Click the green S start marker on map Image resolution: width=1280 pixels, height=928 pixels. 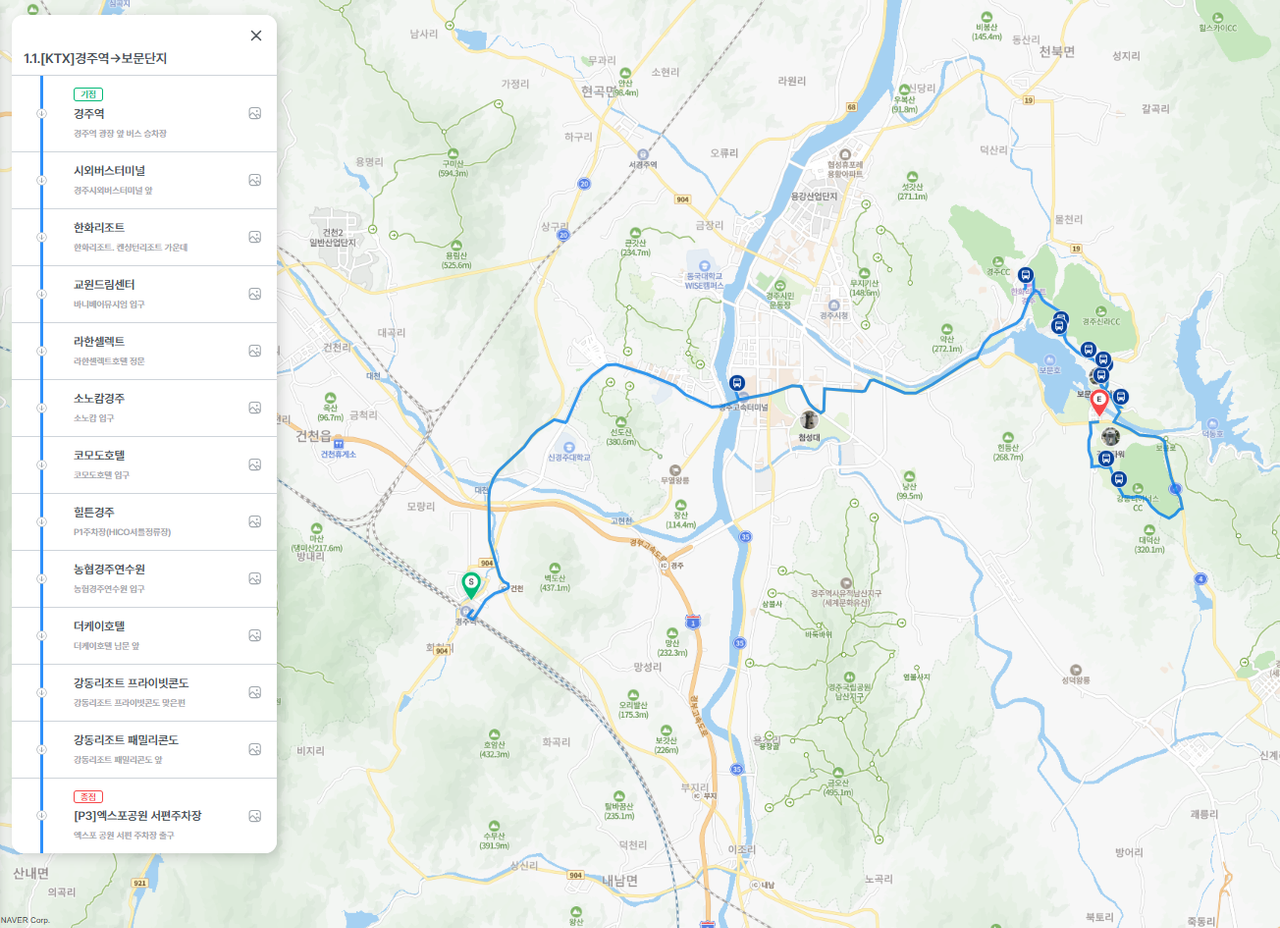click(471, 584)
